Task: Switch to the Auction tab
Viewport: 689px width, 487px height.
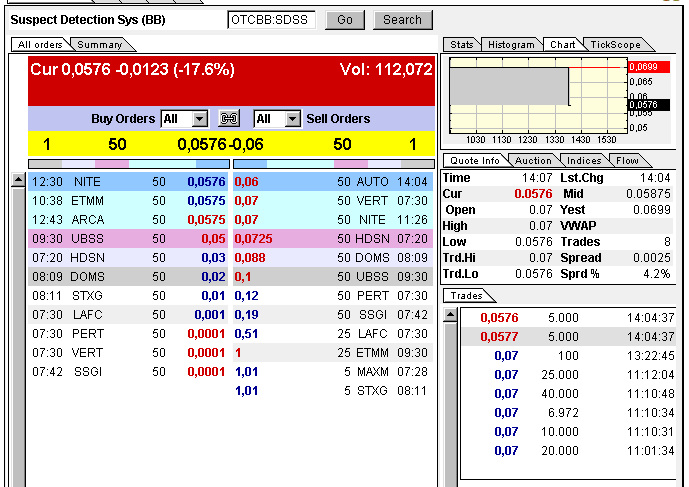Action: pos(533,160)
